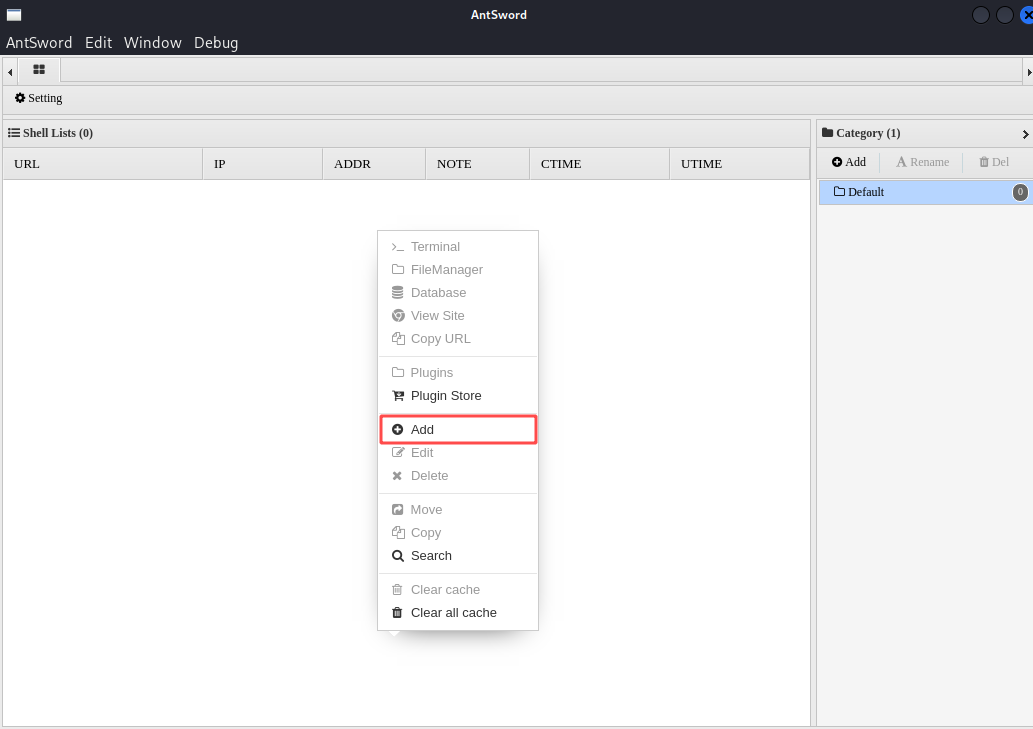Open the AntSword menu
Viewport: 1033px width, 729px height.
point(39,43)
